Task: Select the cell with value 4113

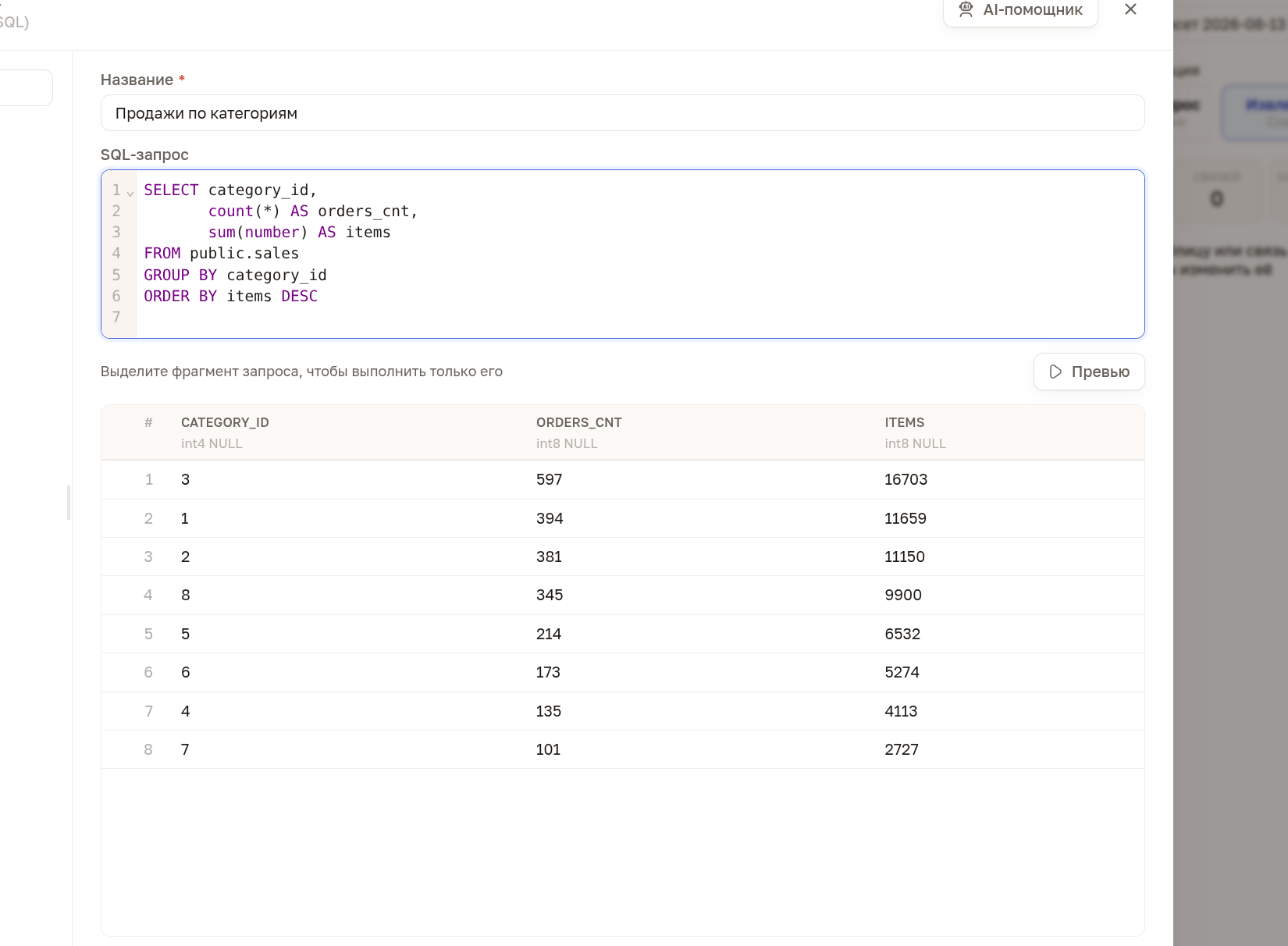Action: [901, 711]
